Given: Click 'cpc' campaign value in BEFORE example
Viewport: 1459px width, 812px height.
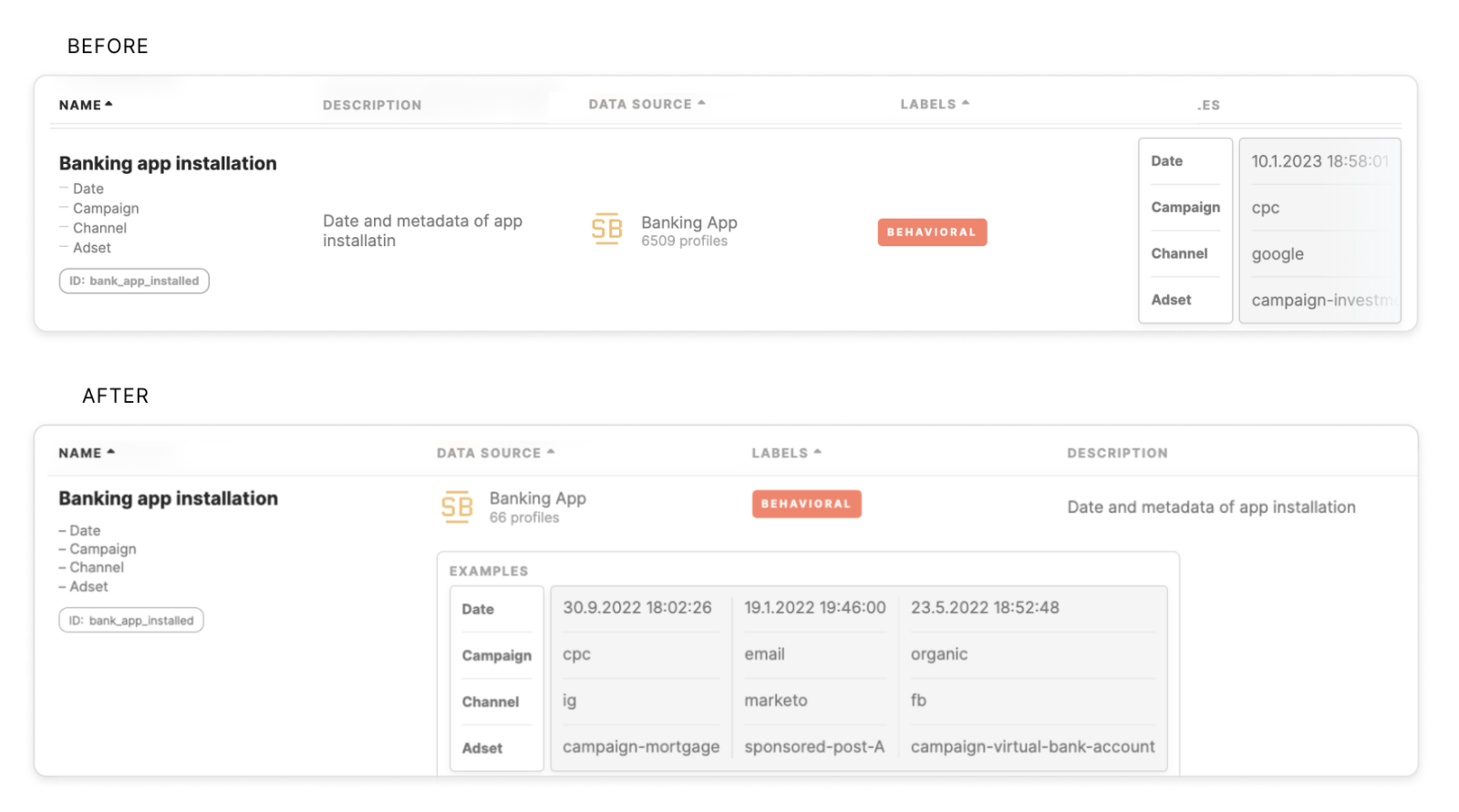Looking at the screenshot, I should (x=1265, y=208).
